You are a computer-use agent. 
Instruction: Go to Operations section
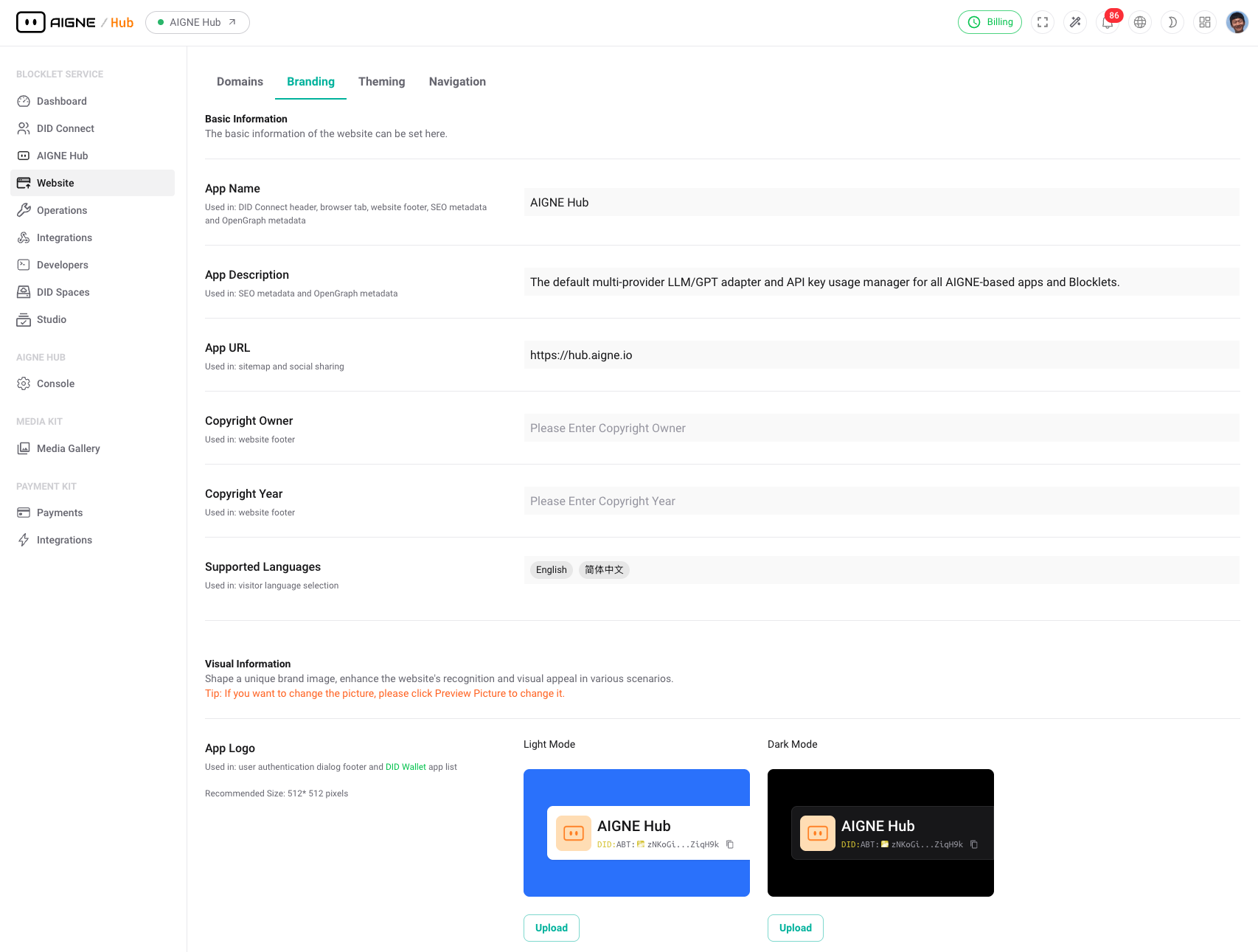(x=61, y=210)
